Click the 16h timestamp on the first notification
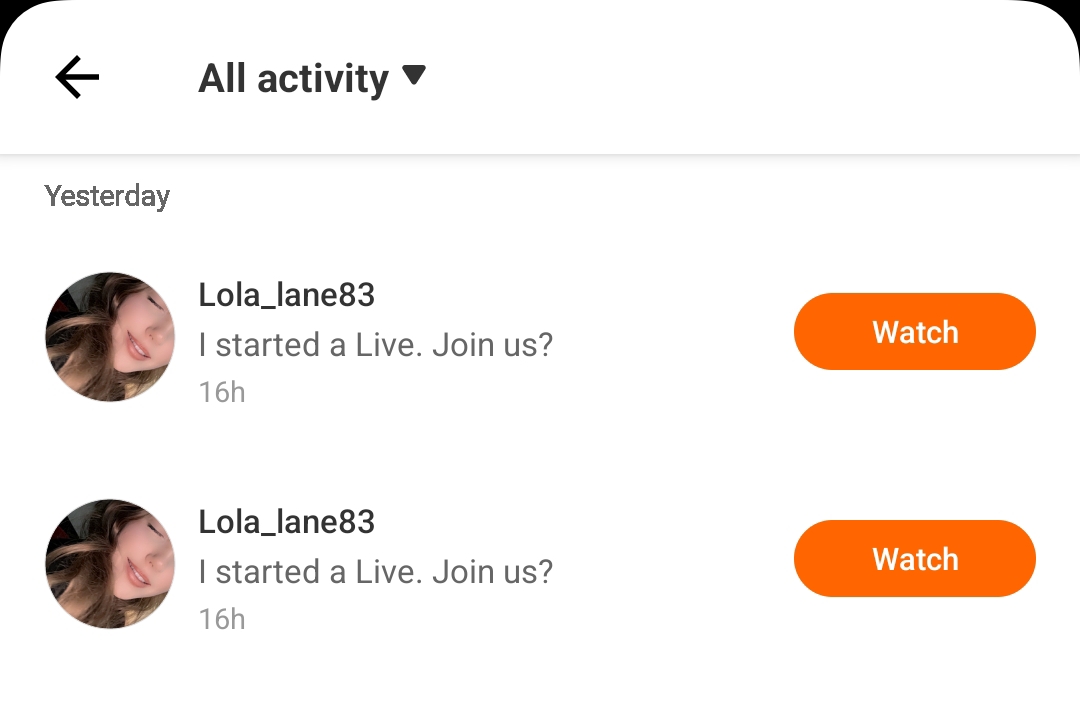1080x727 pixels. click(x=221, y=392)
